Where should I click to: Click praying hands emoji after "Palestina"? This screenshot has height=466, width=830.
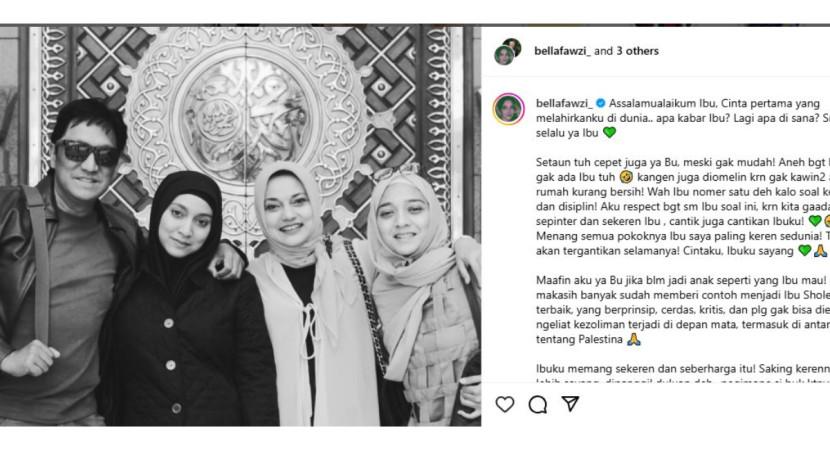[x=634, y=339]
